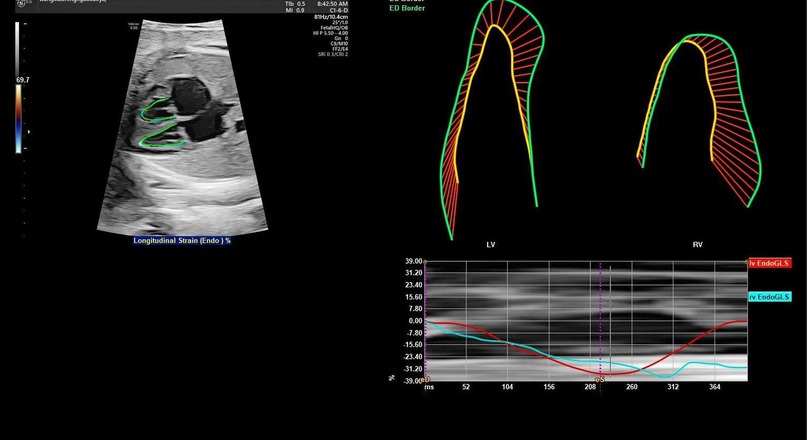Click the 15.60 y-axis value

click(x=414, y=297)
